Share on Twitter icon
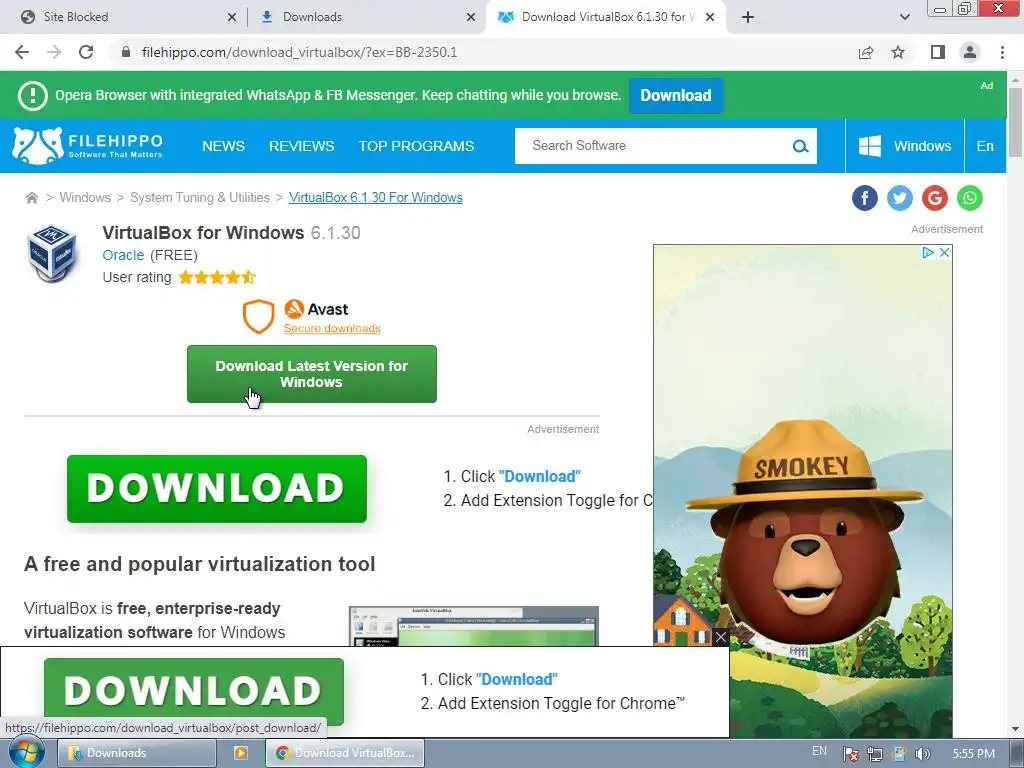Screen dimensions: 1024x768 pyautogui.click(x=899, y=198)
